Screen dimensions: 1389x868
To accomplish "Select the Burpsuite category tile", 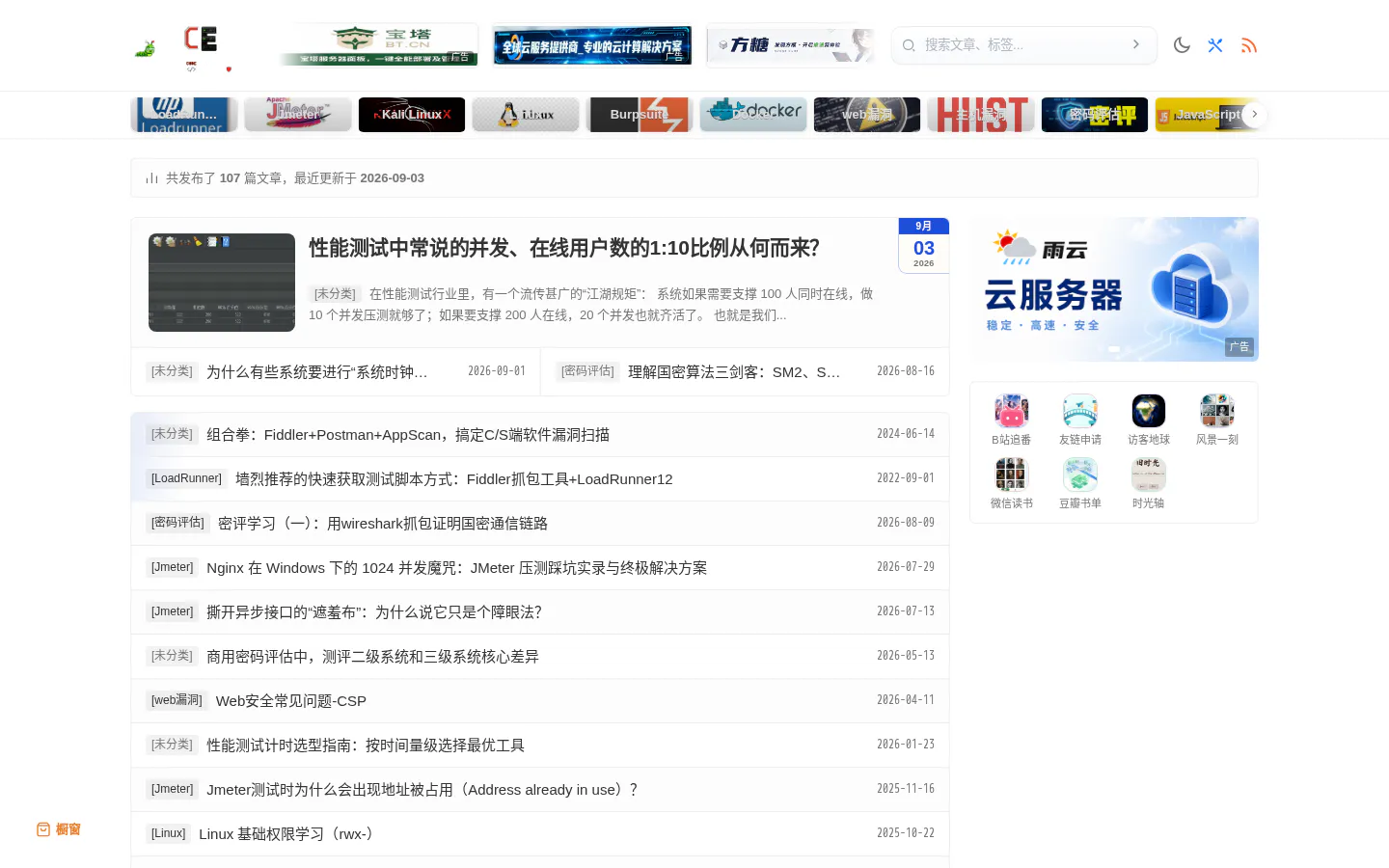I will point(640,115).
